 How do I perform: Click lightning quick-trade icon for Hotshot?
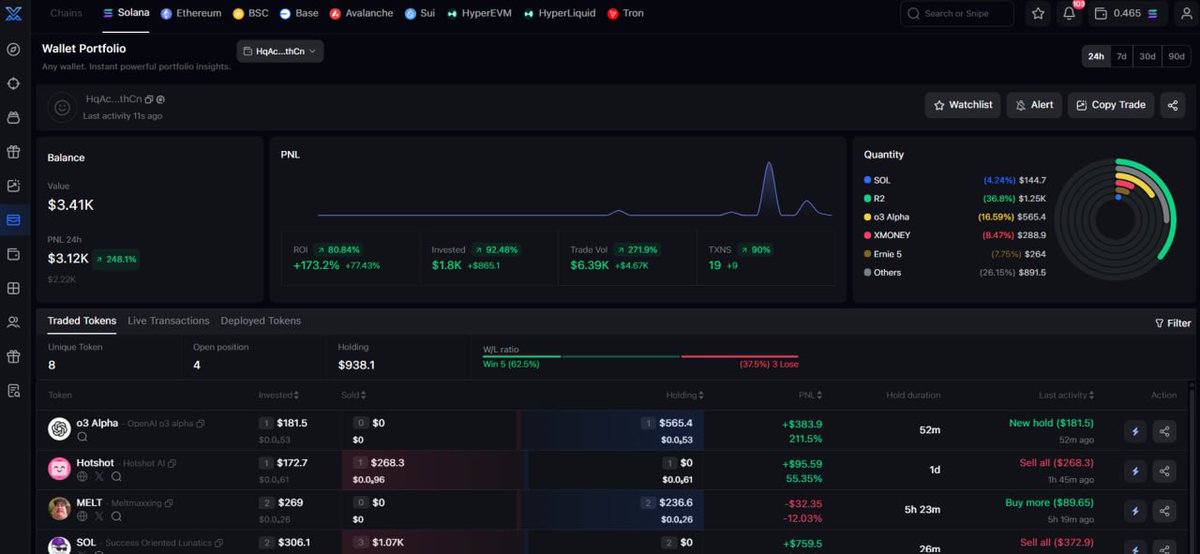1135,470
